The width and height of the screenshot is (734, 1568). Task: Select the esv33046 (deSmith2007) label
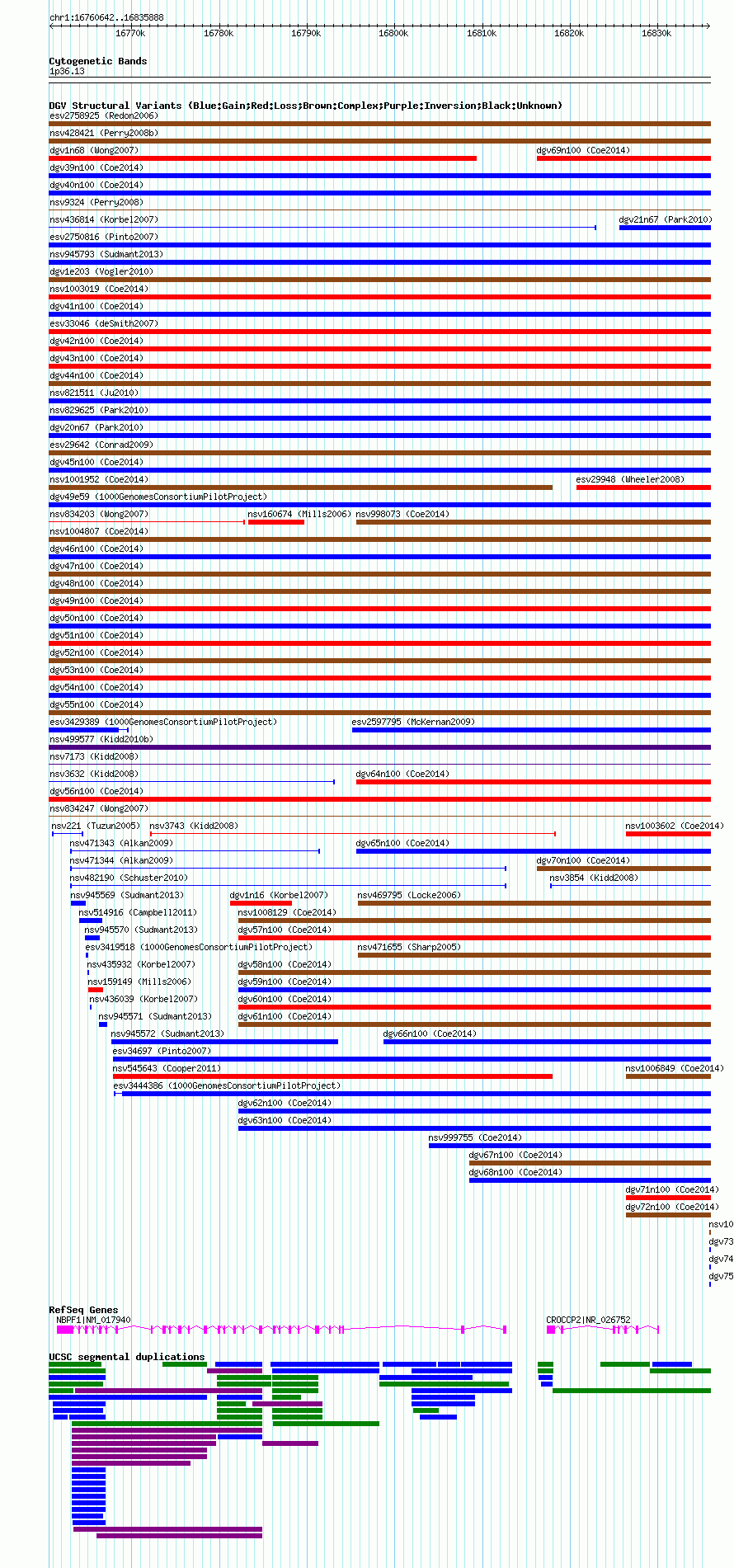(x=104, y=324)
